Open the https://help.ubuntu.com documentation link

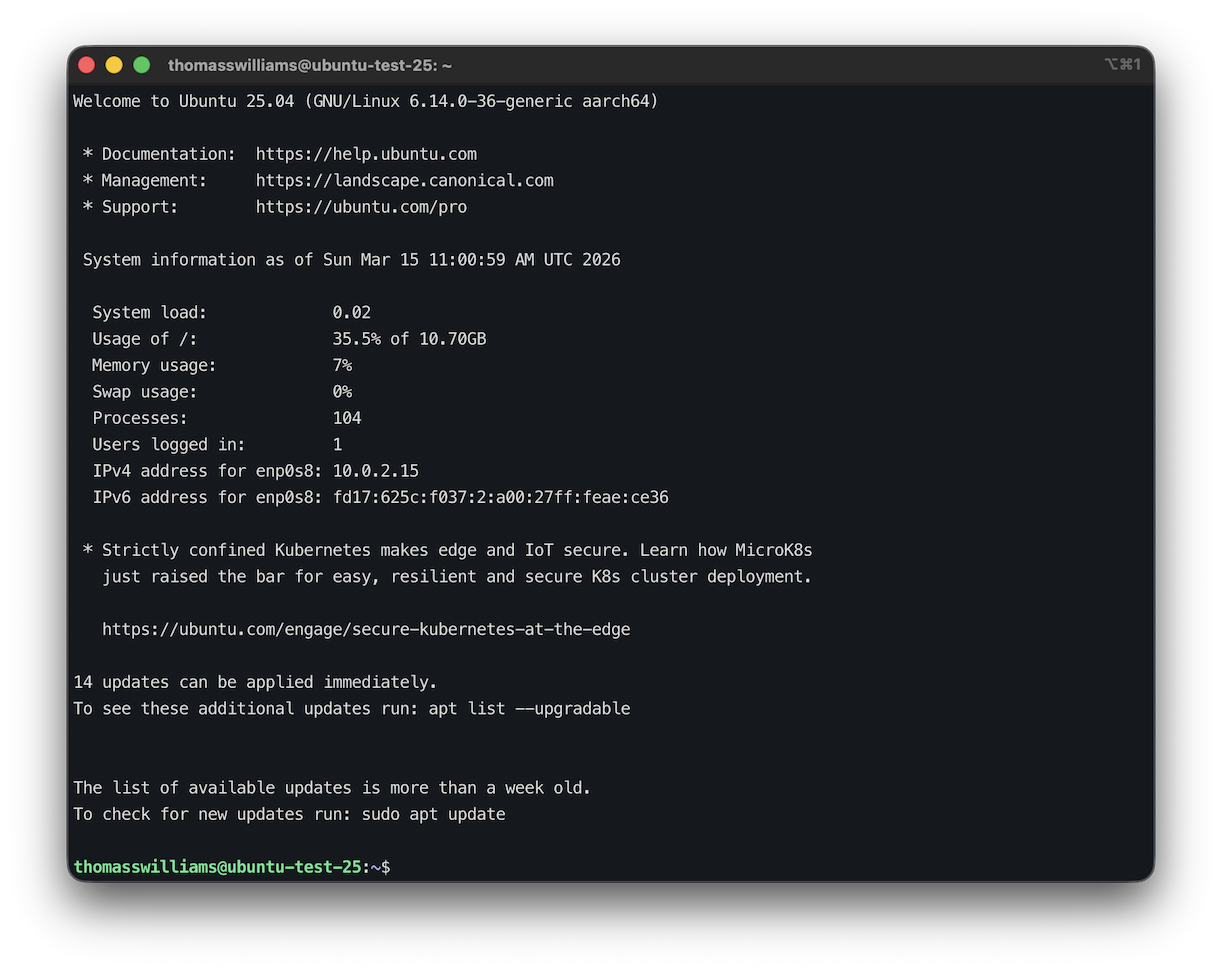point(366,154)
